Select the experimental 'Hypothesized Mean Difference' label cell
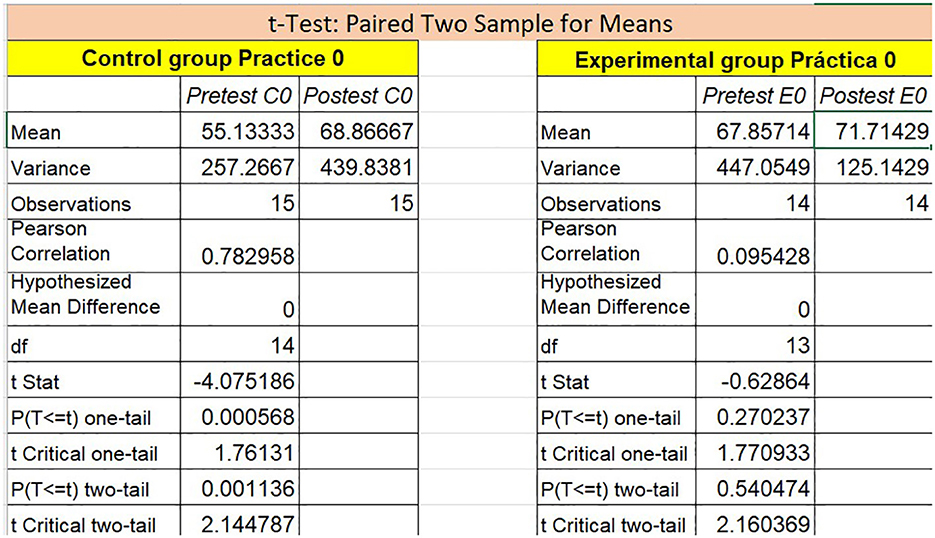This screenshot has width=935, height=538. coord(613,294)
